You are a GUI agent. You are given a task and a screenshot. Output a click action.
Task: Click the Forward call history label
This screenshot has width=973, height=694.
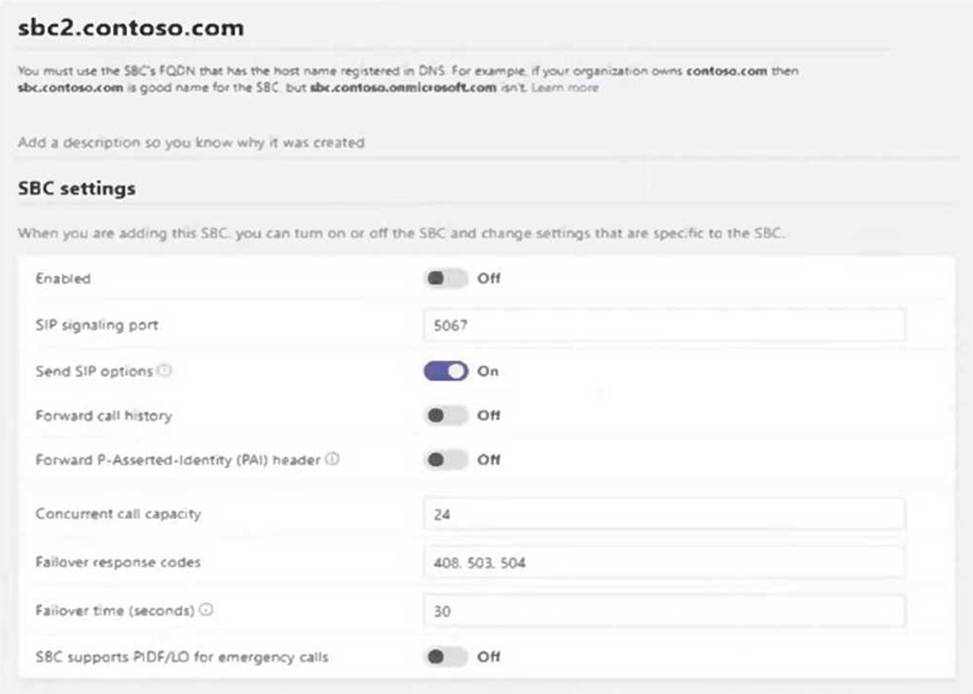pyautogui.click(x=104, y=415)
